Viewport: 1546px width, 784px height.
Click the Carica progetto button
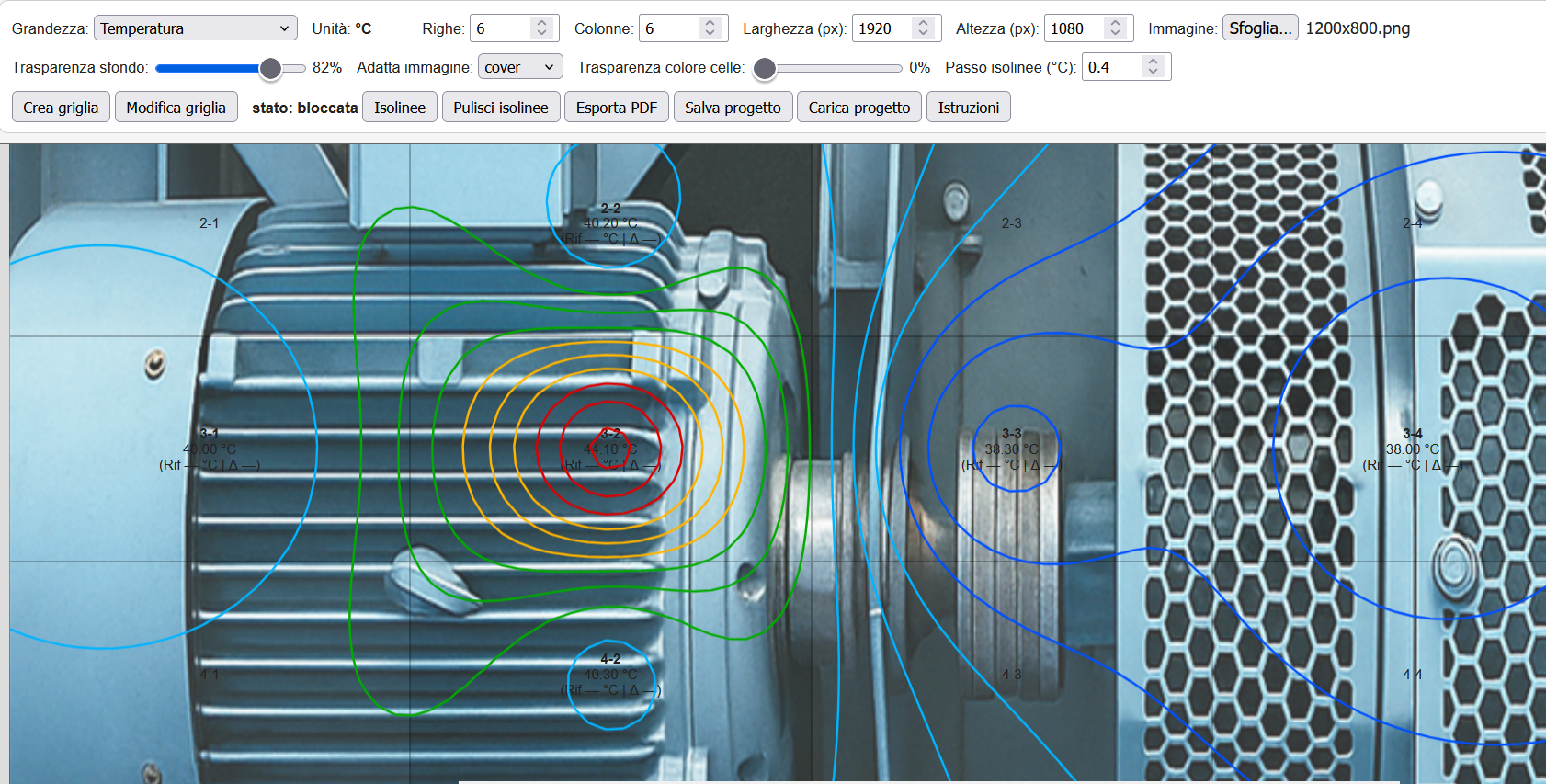pos(859,108)
